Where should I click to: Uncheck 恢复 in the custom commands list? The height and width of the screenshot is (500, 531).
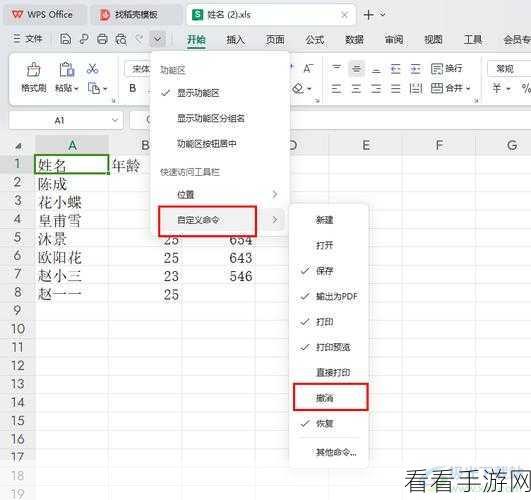click(x=329, y=423)
